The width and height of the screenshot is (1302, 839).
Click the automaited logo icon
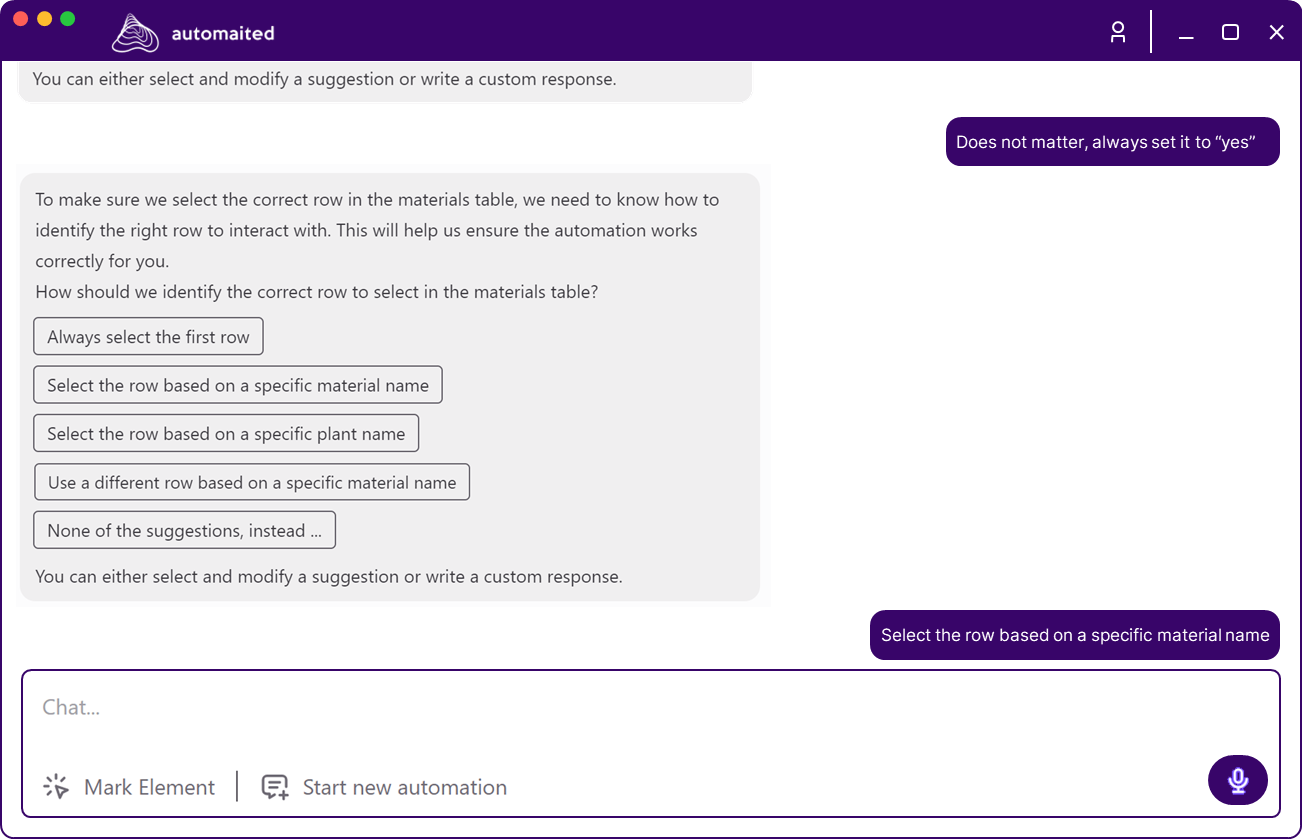point(135,33)
